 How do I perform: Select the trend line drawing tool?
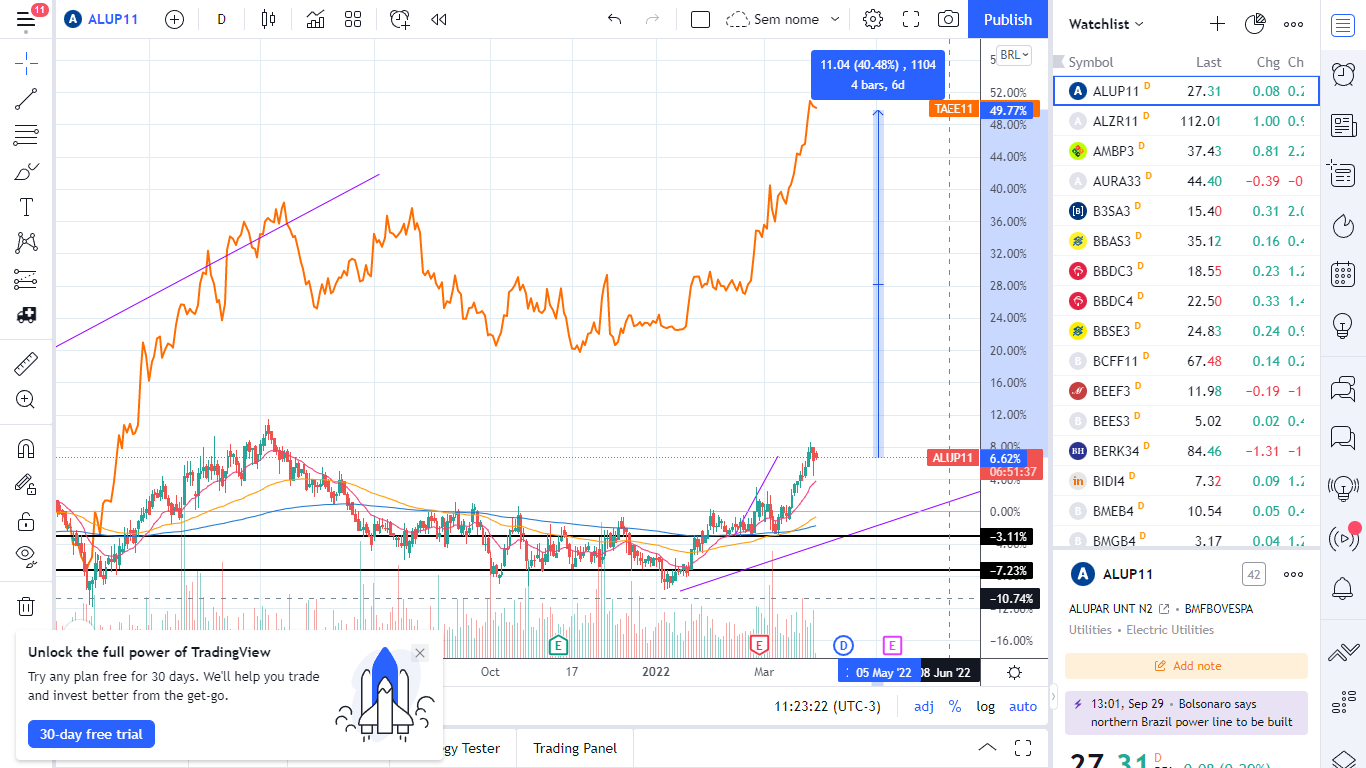(26, 98)
